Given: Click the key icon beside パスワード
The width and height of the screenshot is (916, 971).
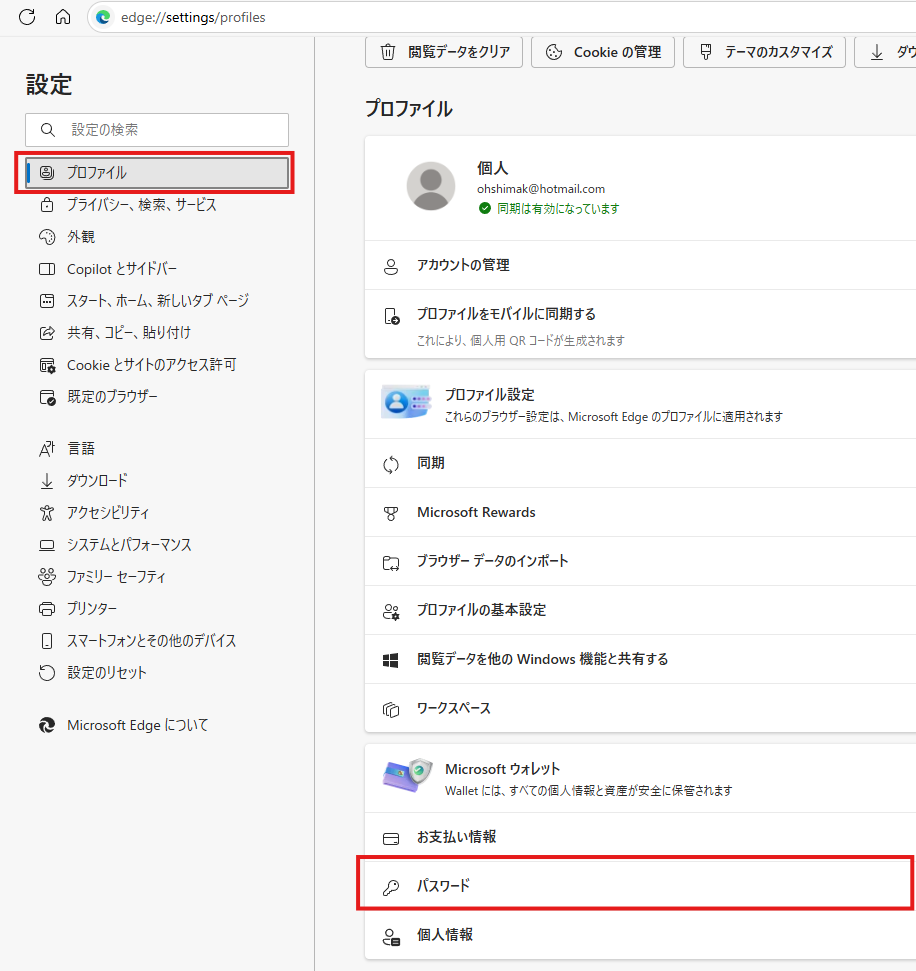Looking at the screenshot, I should point(391,887).
